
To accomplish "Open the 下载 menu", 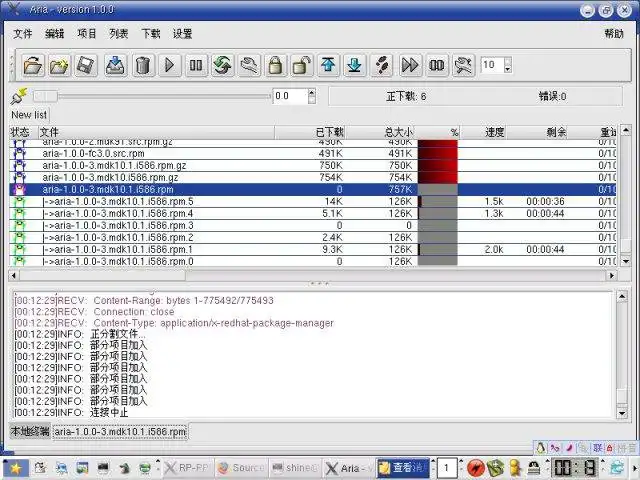I will pos(151,33).
